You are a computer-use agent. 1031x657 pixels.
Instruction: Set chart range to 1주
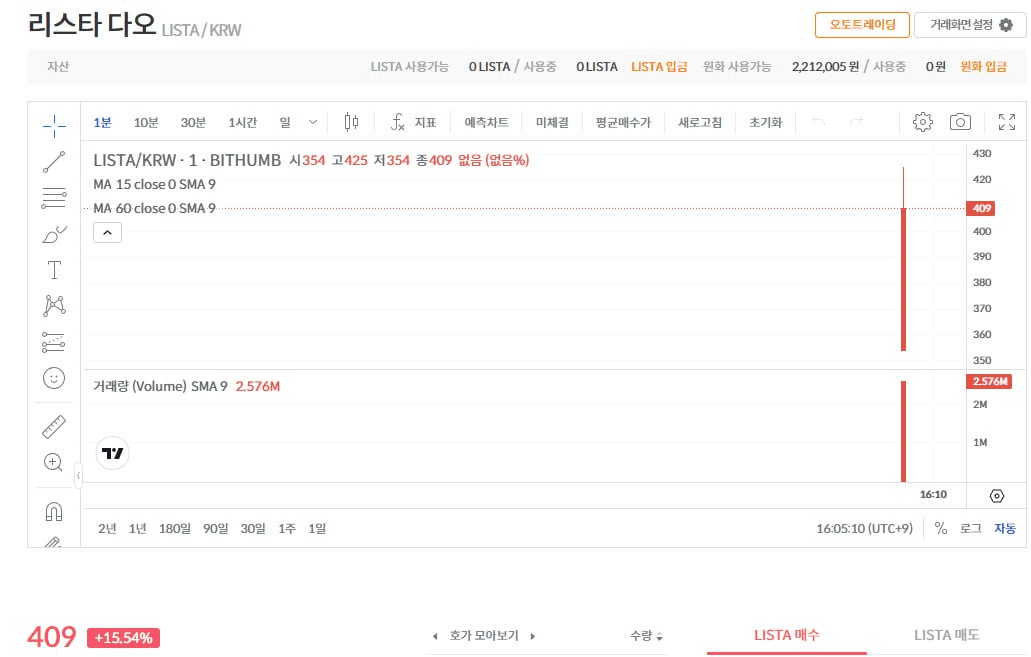(287, 529)
